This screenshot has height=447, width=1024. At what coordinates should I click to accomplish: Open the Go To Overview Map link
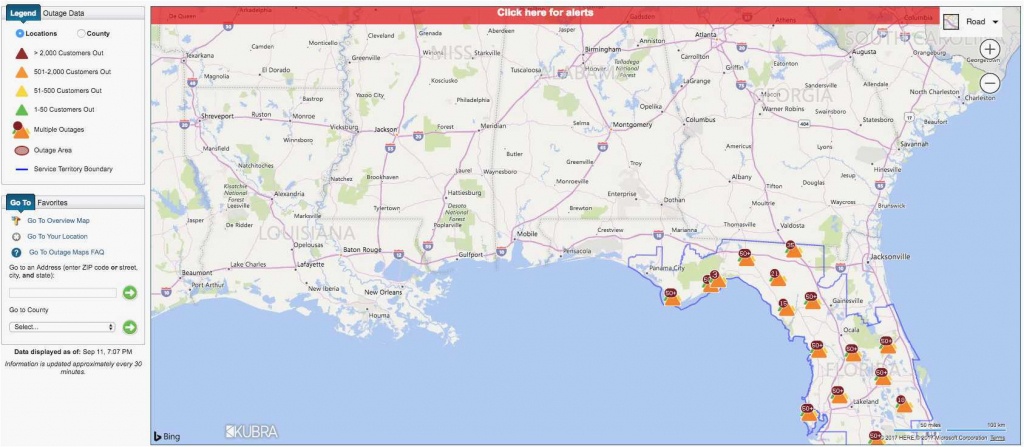(58, 220)
